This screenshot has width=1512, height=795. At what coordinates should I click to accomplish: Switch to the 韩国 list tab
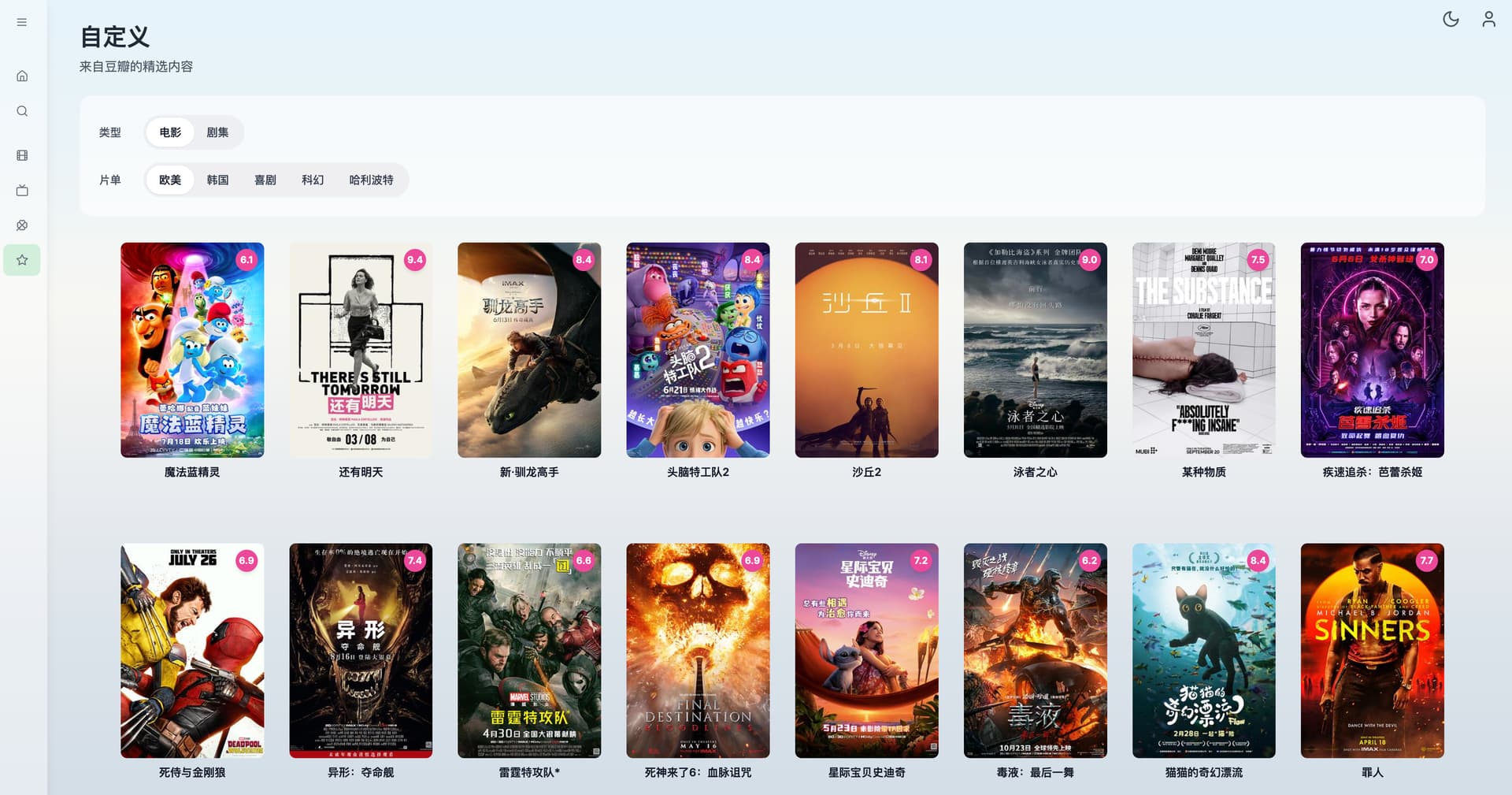pyautogui.click(x=217, y=180)
